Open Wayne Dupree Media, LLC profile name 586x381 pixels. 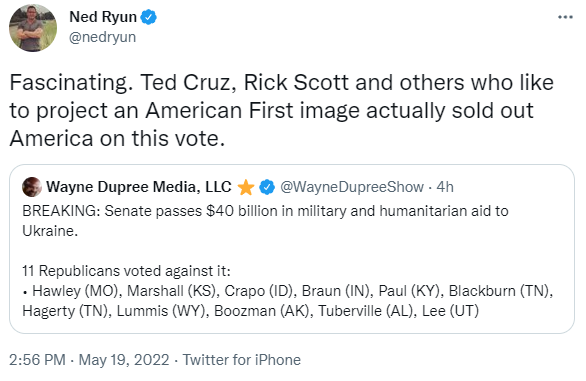pyautogui.click(x=139, y=187)
